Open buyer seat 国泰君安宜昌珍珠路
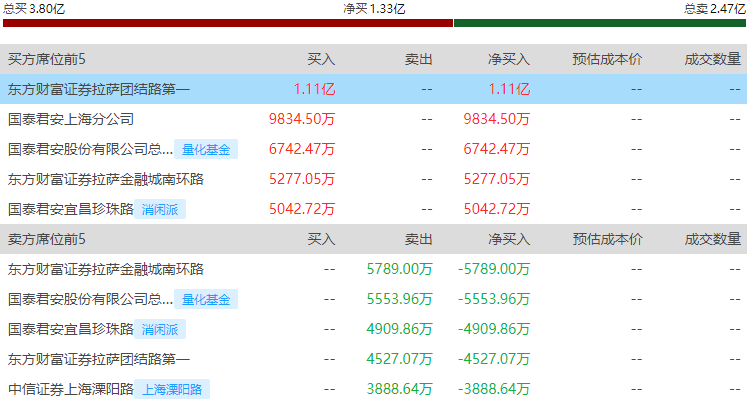The height and width of the screenshot is (401, 747). tap(71, 209)
